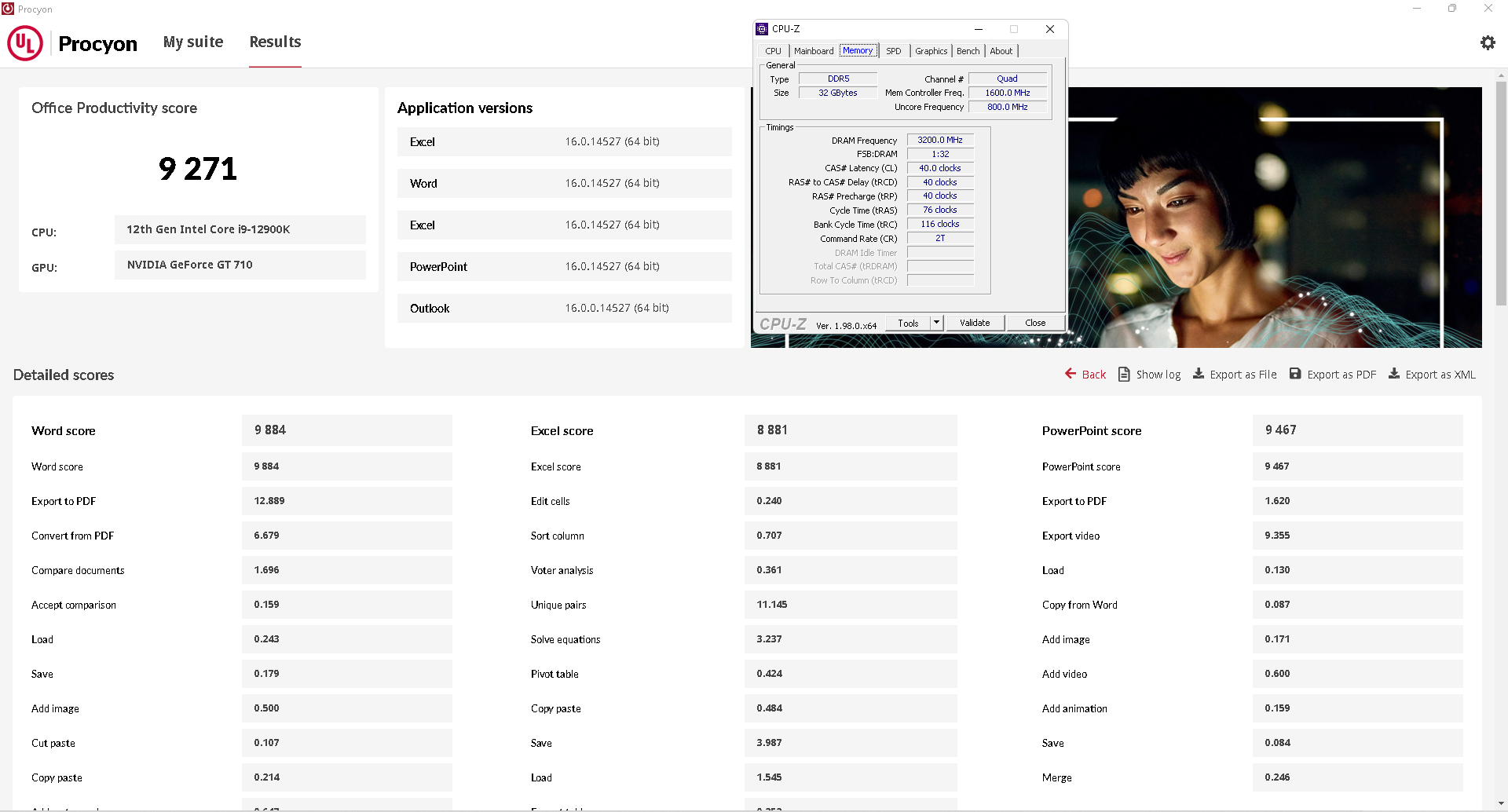1508x812 pixels.
Task: Close the CPU-Z window
Action: coord(1049,29)
